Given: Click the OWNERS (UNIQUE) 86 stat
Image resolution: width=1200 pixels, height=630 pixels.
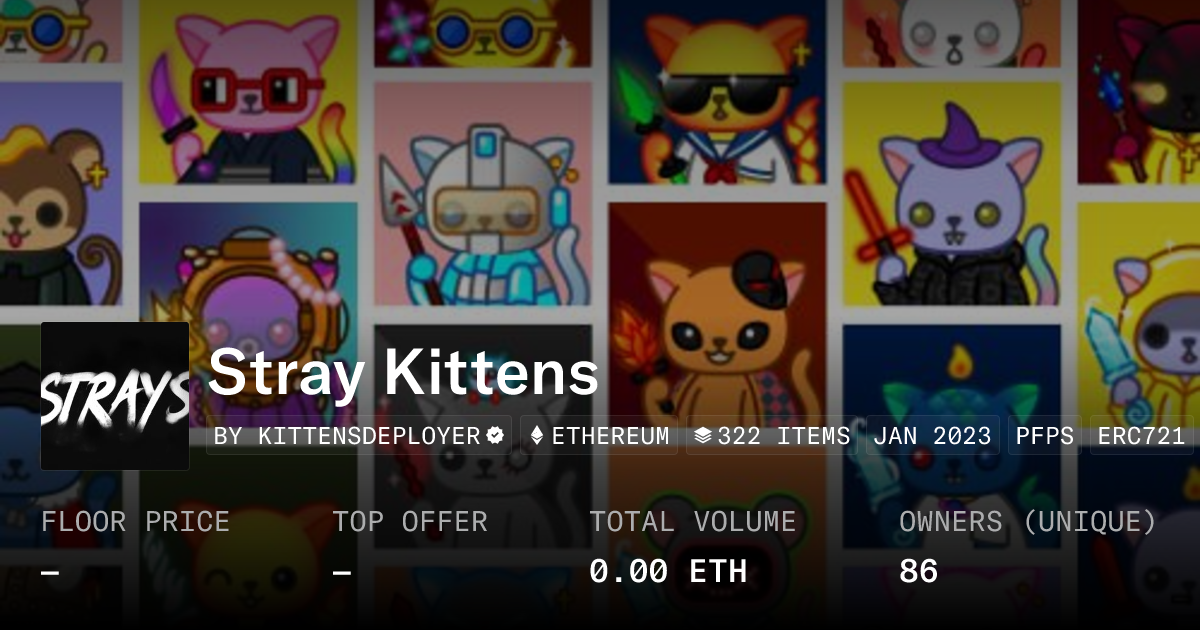Looking at the screenshot, I should [1028, 546].
